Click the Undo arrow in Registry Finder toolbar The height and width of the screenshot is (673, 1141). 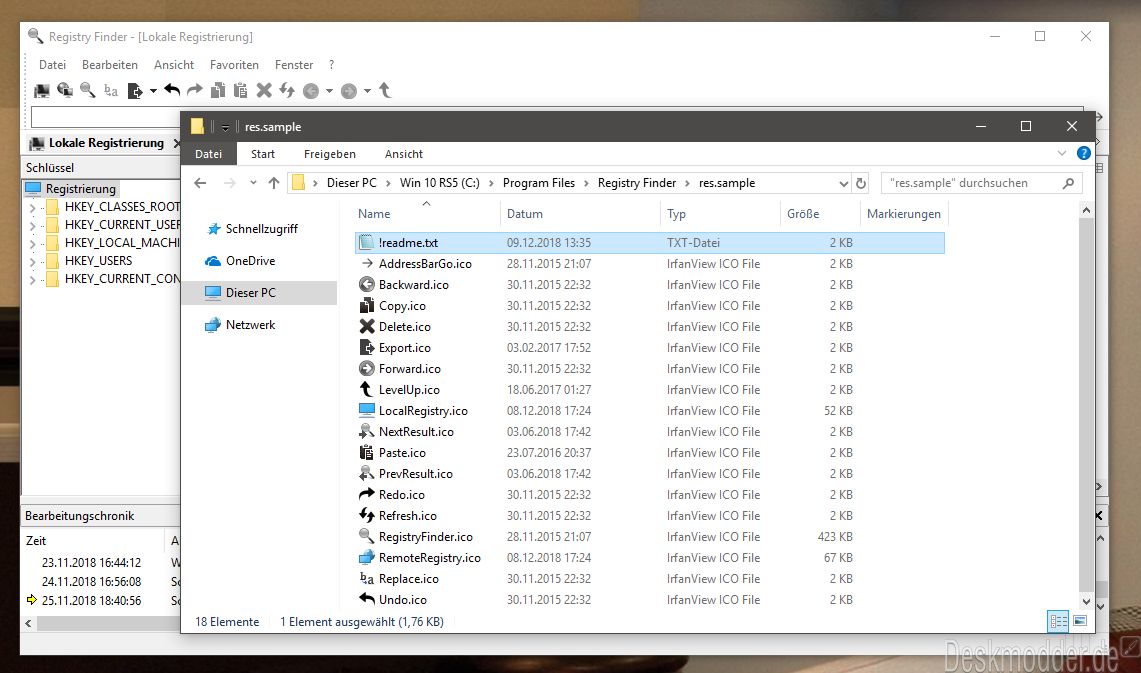click(172, 90)
